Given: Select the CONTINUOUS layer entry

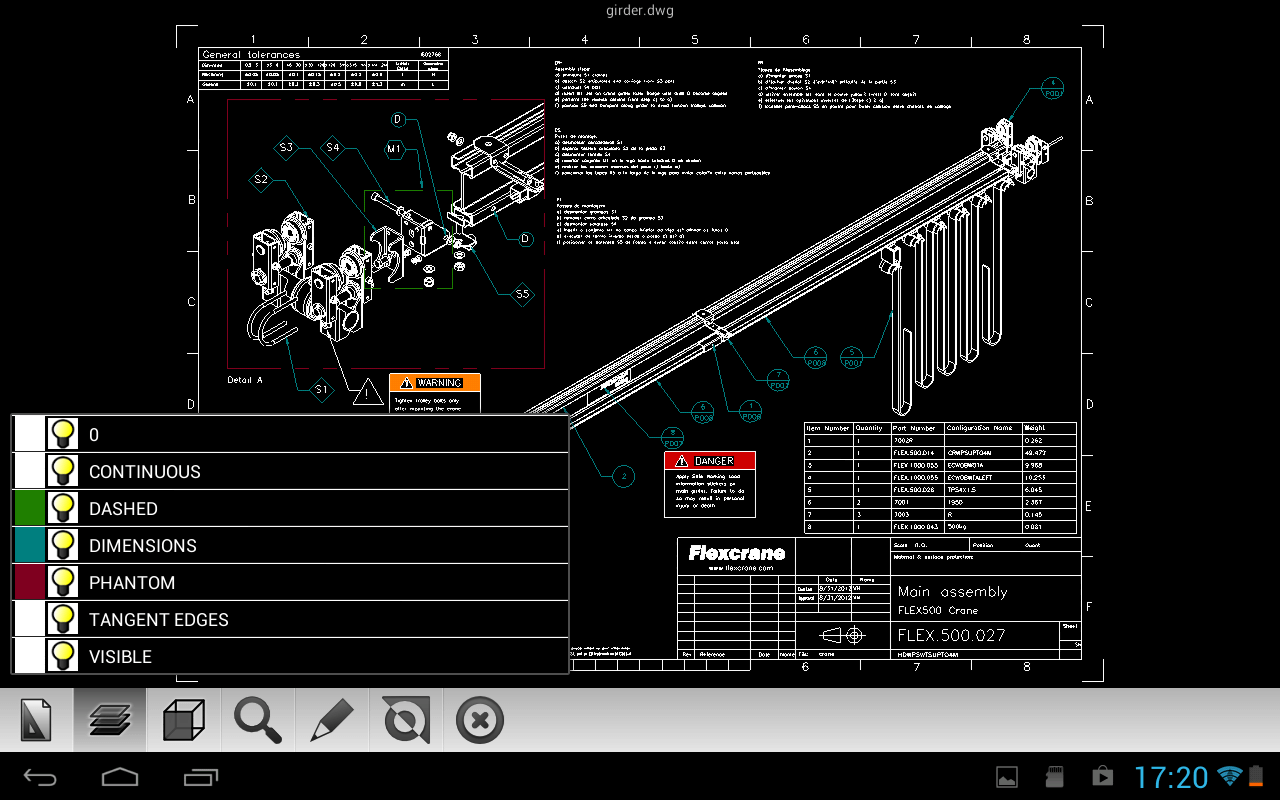Looking at the screenshot, I should pos(300,469).
